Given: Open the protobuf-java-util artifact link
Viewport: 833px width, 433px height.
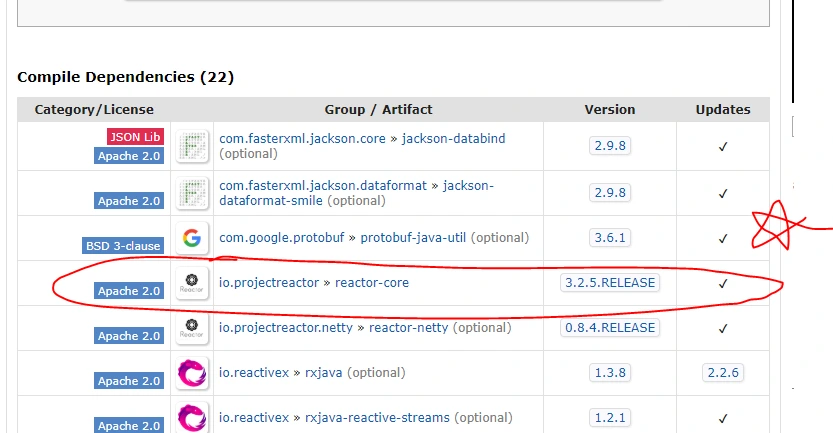Looking at the screenshot, I should 413,237.
